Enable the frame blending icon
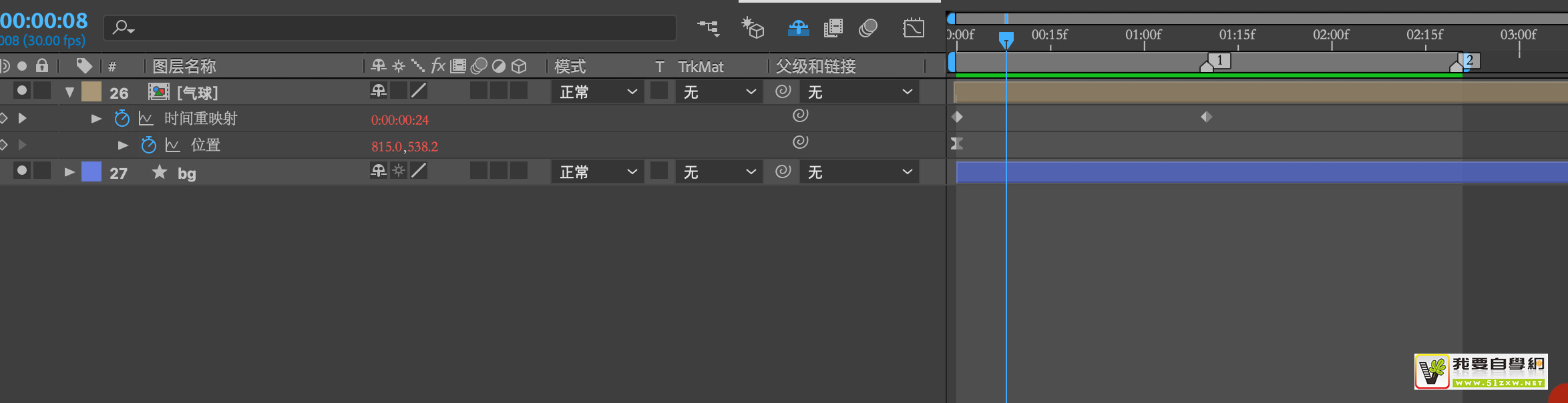The width and height of the screenshot is (1568, 403). click(833, 28)
